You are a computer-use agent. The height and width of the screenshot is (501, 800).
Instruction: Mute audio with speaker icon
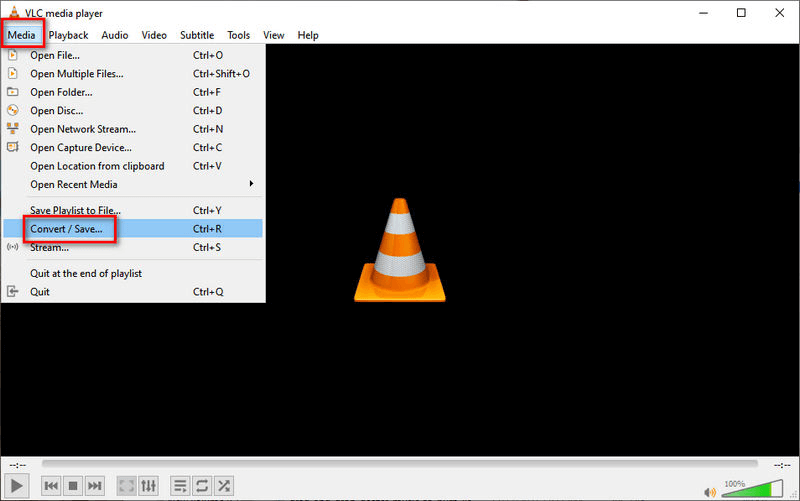(711, 490)
